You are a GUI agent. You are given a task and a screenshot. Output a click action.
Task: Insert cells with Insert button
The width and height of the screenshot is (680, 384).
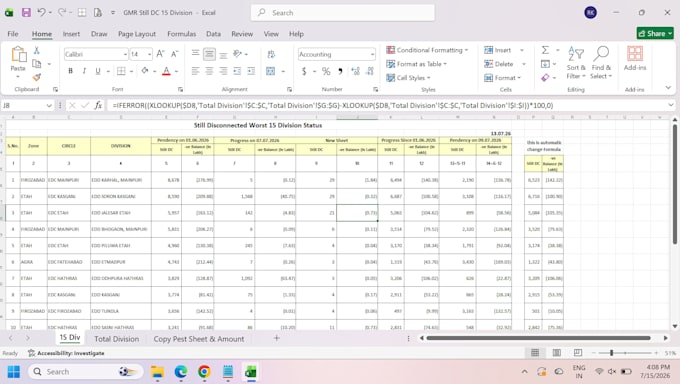coord(498,50)
